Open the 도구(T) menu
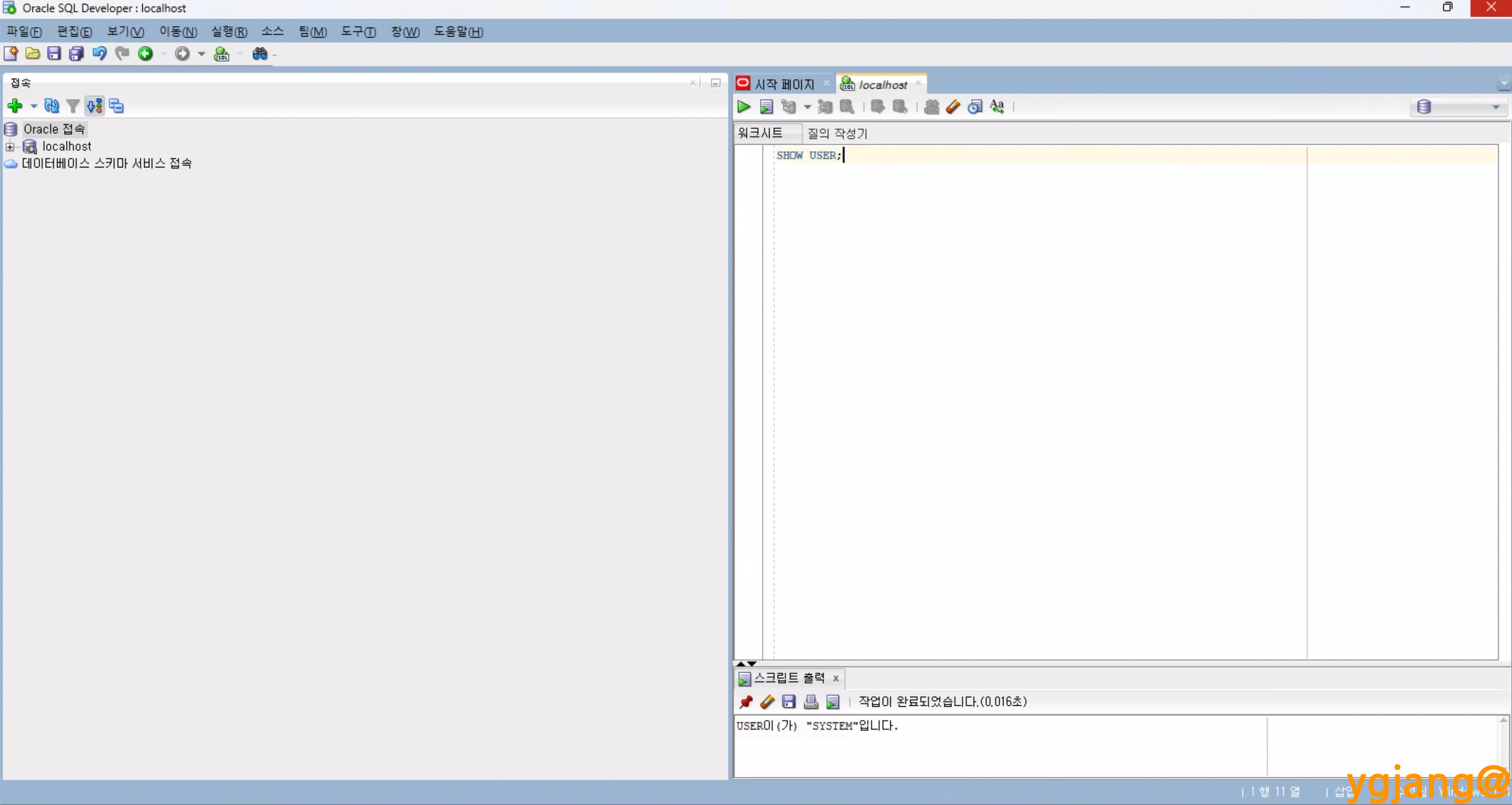This screenshot has width=1512, height=805. (x=358, y=32)
